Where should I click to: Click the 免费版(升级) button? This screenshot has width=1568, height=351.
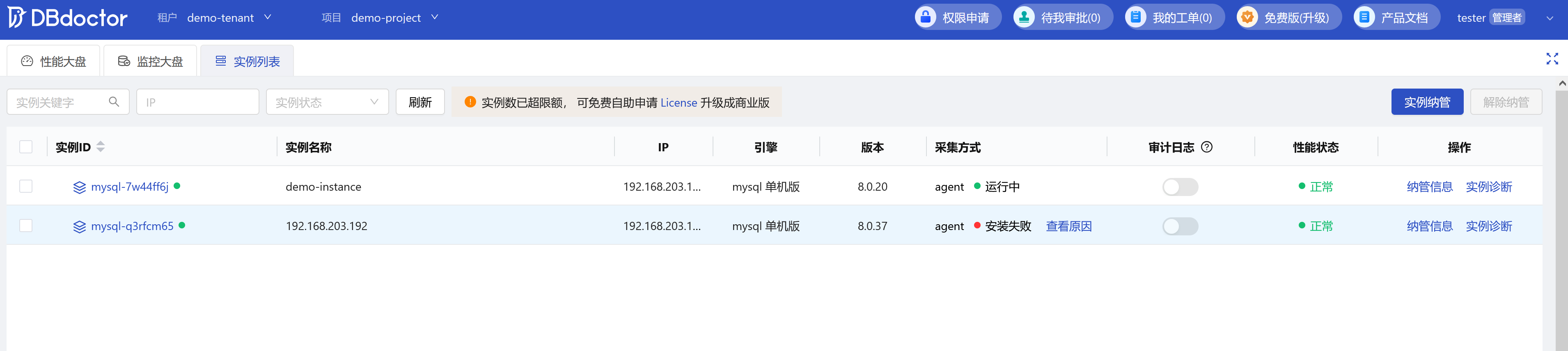[x=1289, y=17]
